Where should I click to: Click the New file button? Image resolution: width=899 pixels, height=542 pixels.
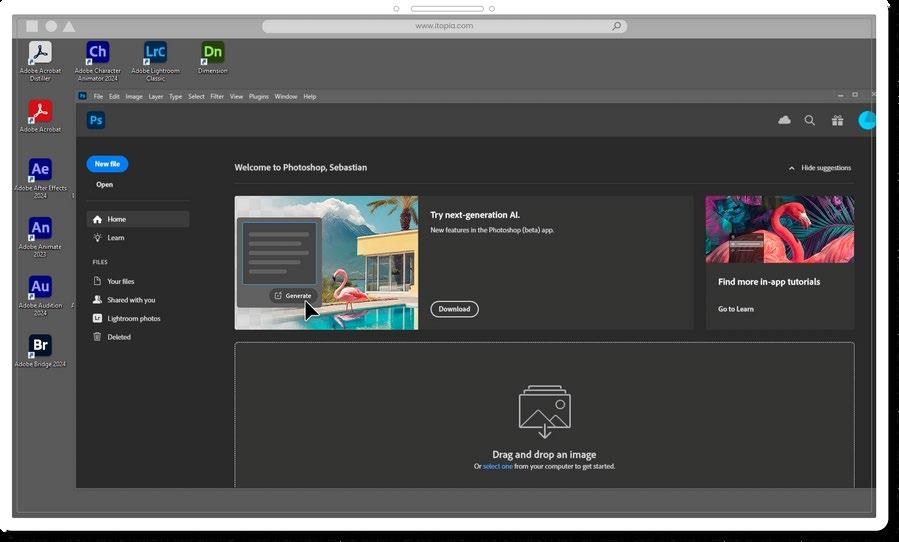tap(107, 164)
